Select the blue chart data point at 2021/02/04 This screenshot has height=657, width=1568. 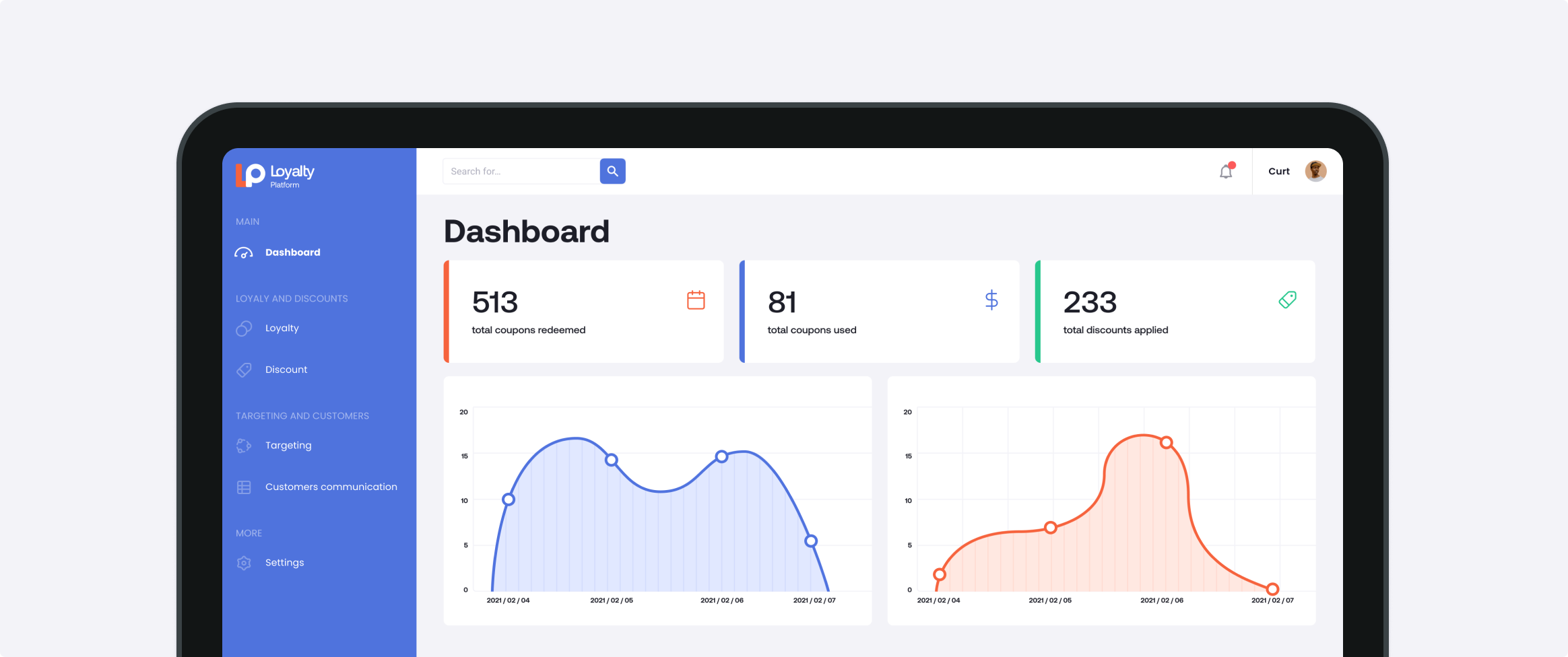(x=509, y=499)
